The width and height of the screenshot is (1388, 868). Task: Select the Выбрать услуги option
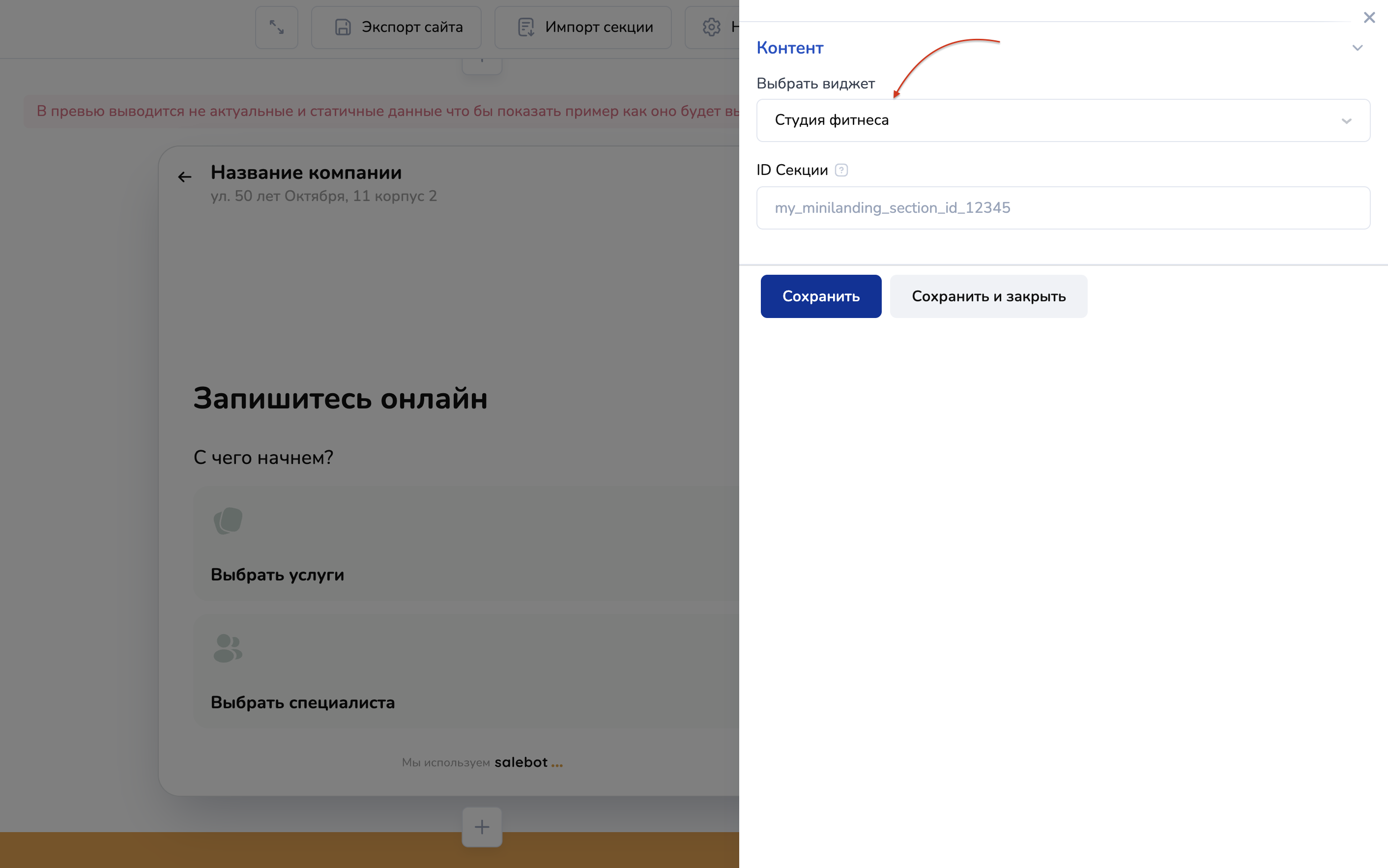click(x=277, y=575)
